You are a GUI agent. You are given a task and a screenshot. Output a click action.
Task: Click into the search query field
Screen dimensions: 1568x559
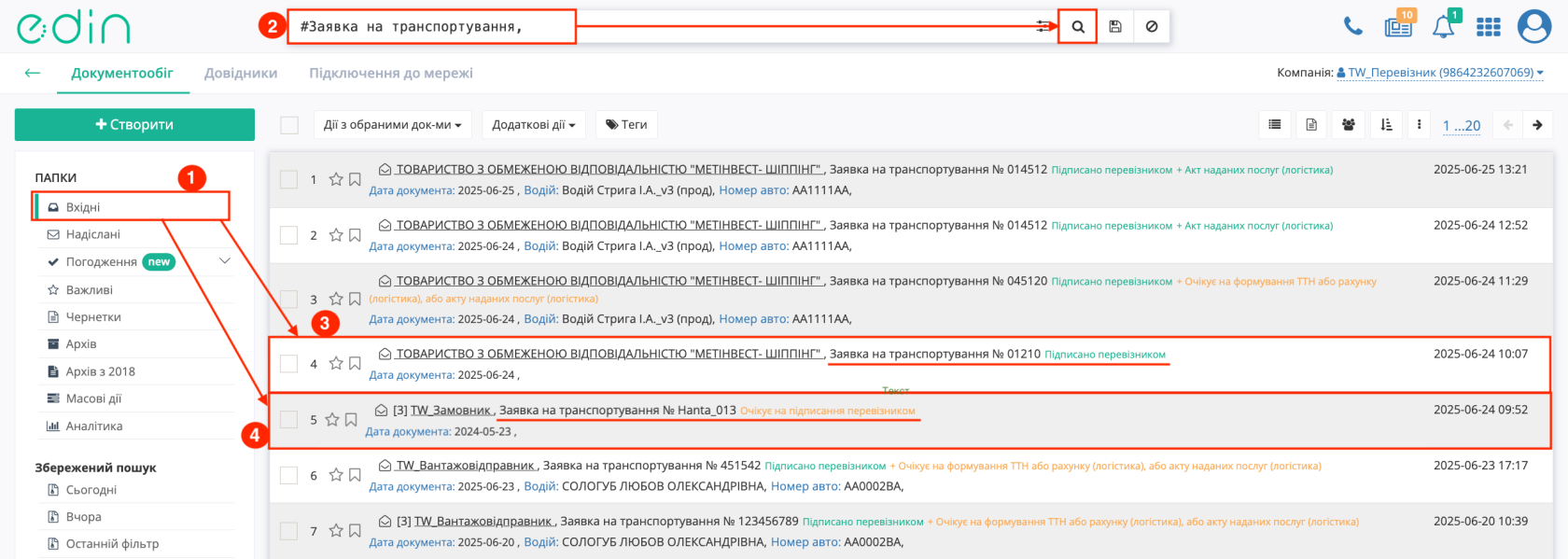point(653,27)
